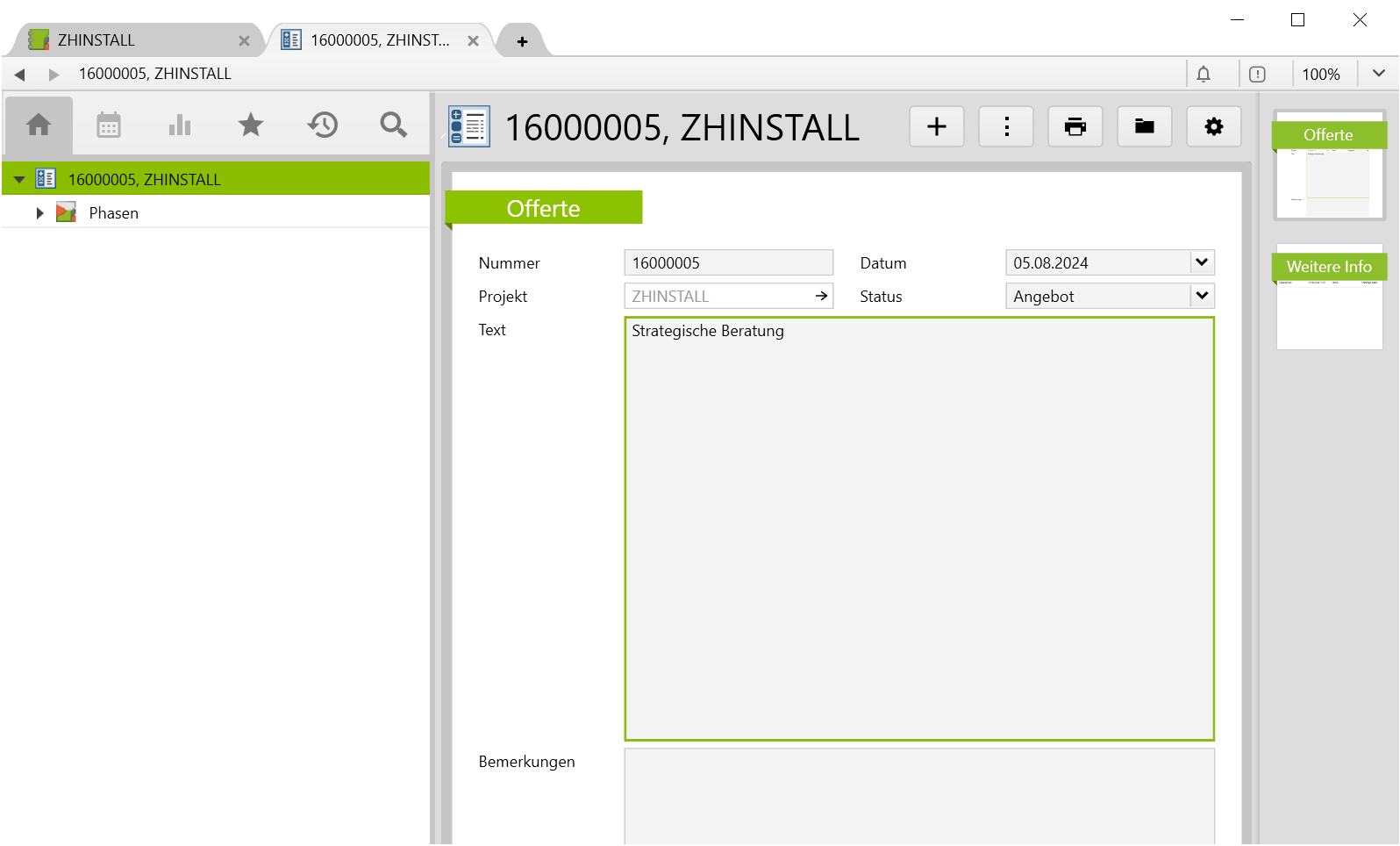
Task: Open the bar chart reports icon
Action: [180, 125]
